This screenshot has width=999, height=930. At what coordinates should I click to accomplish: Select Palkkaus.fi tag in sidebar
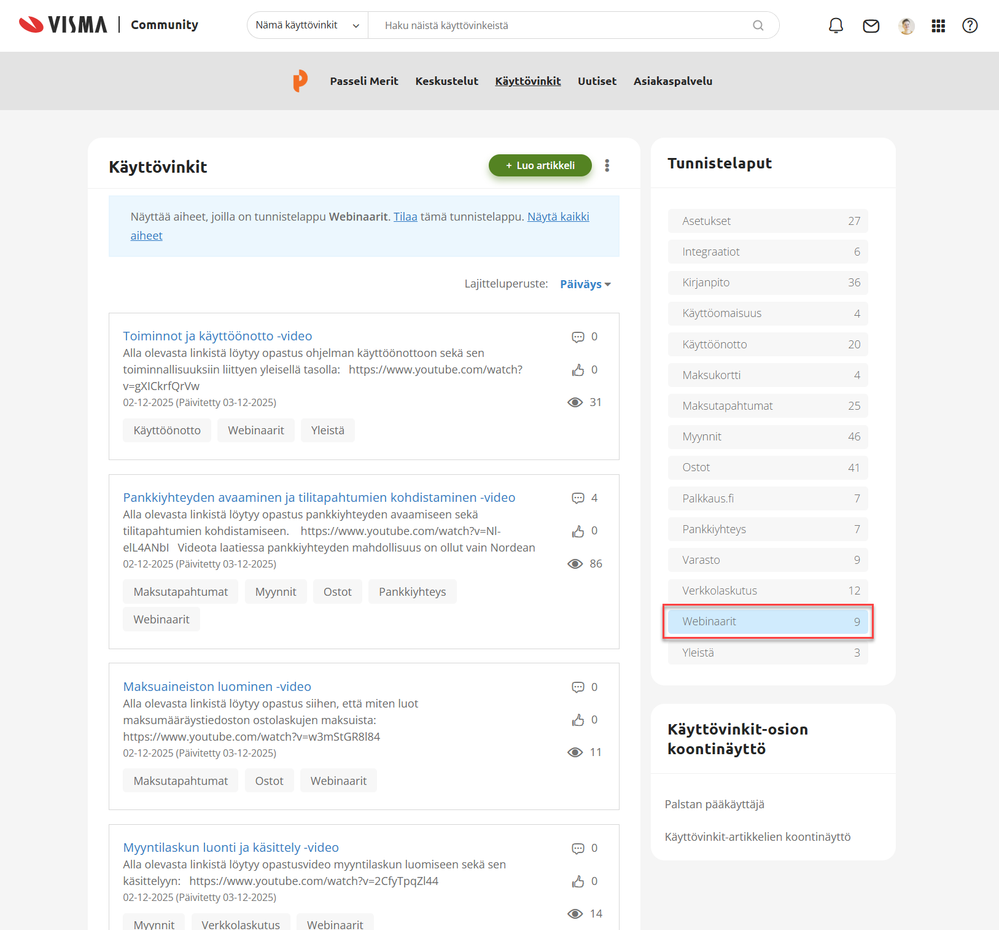(x=768, y=498)
